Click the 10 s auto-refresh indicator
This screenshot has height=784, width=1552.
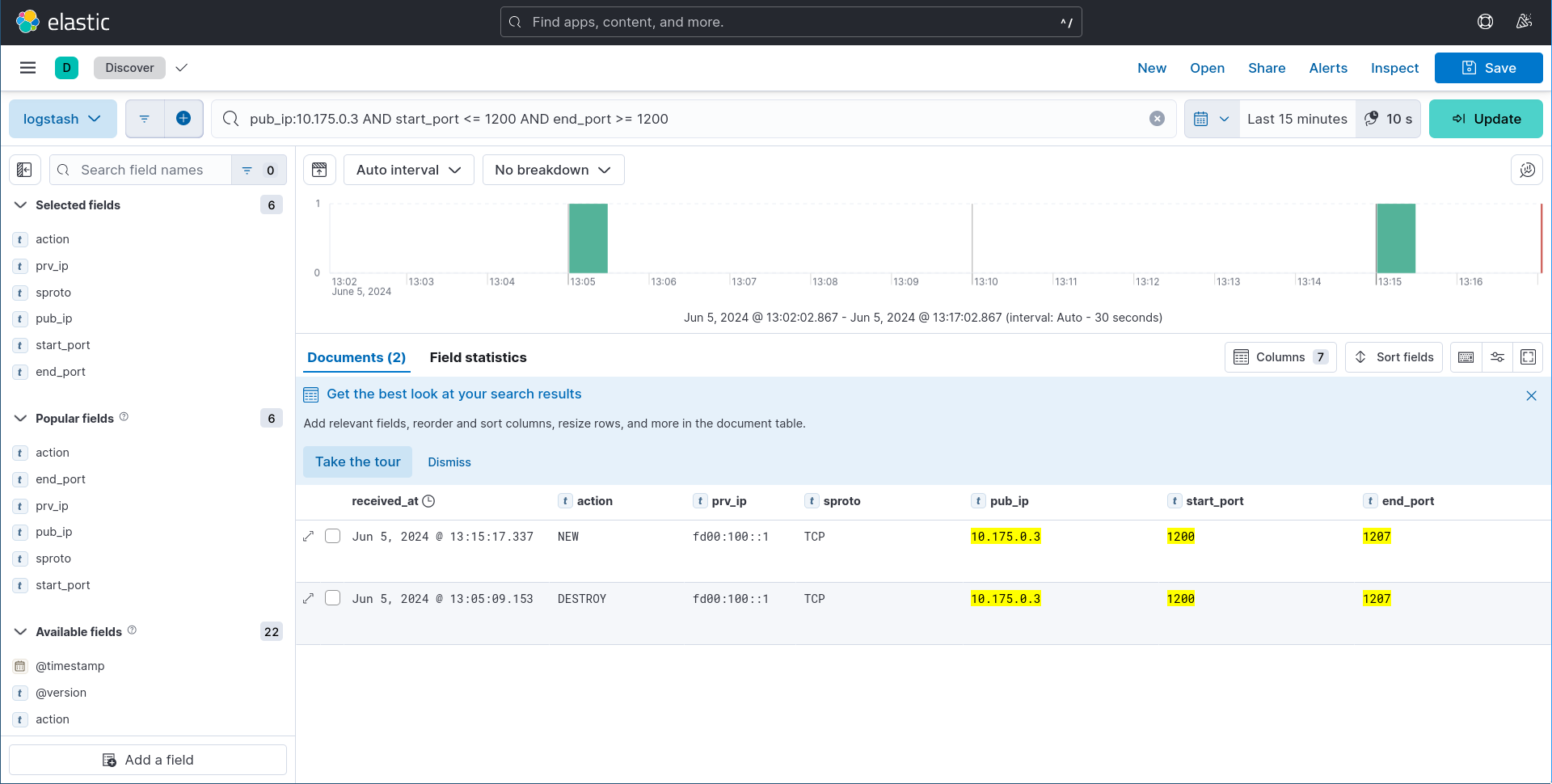coord(1388,119)
